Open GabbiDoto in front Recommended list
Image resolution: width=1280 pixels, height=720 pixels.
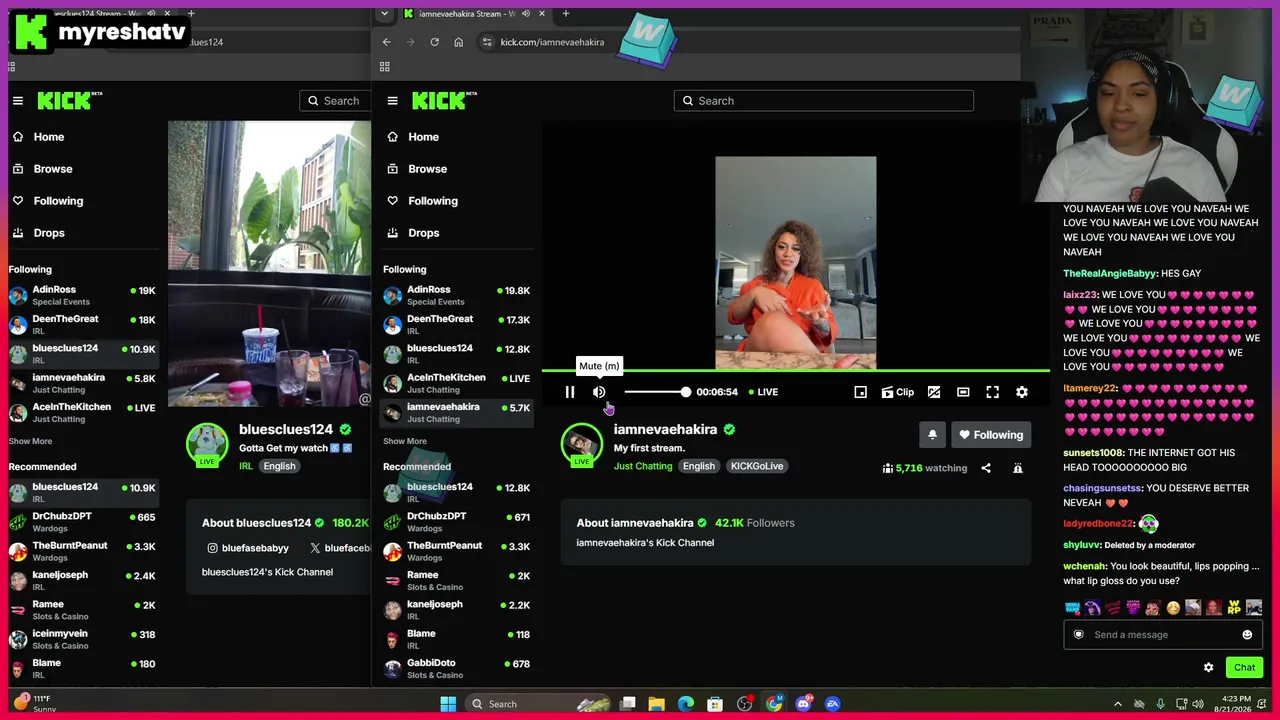(457, 668)
